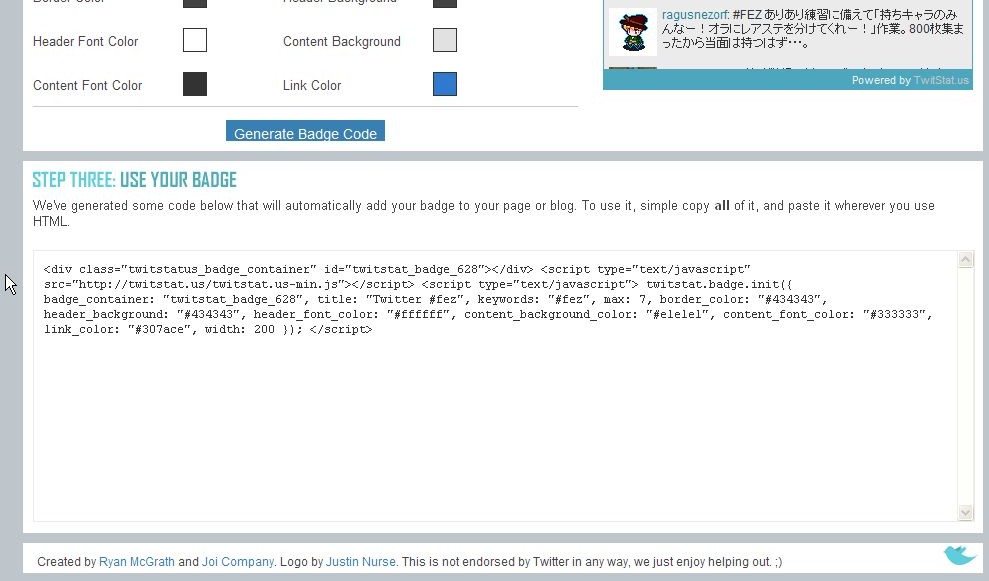The image size is (989, 581).
Task: Click the #FEZ tweet text in badge preview
Action: point(812,29)
